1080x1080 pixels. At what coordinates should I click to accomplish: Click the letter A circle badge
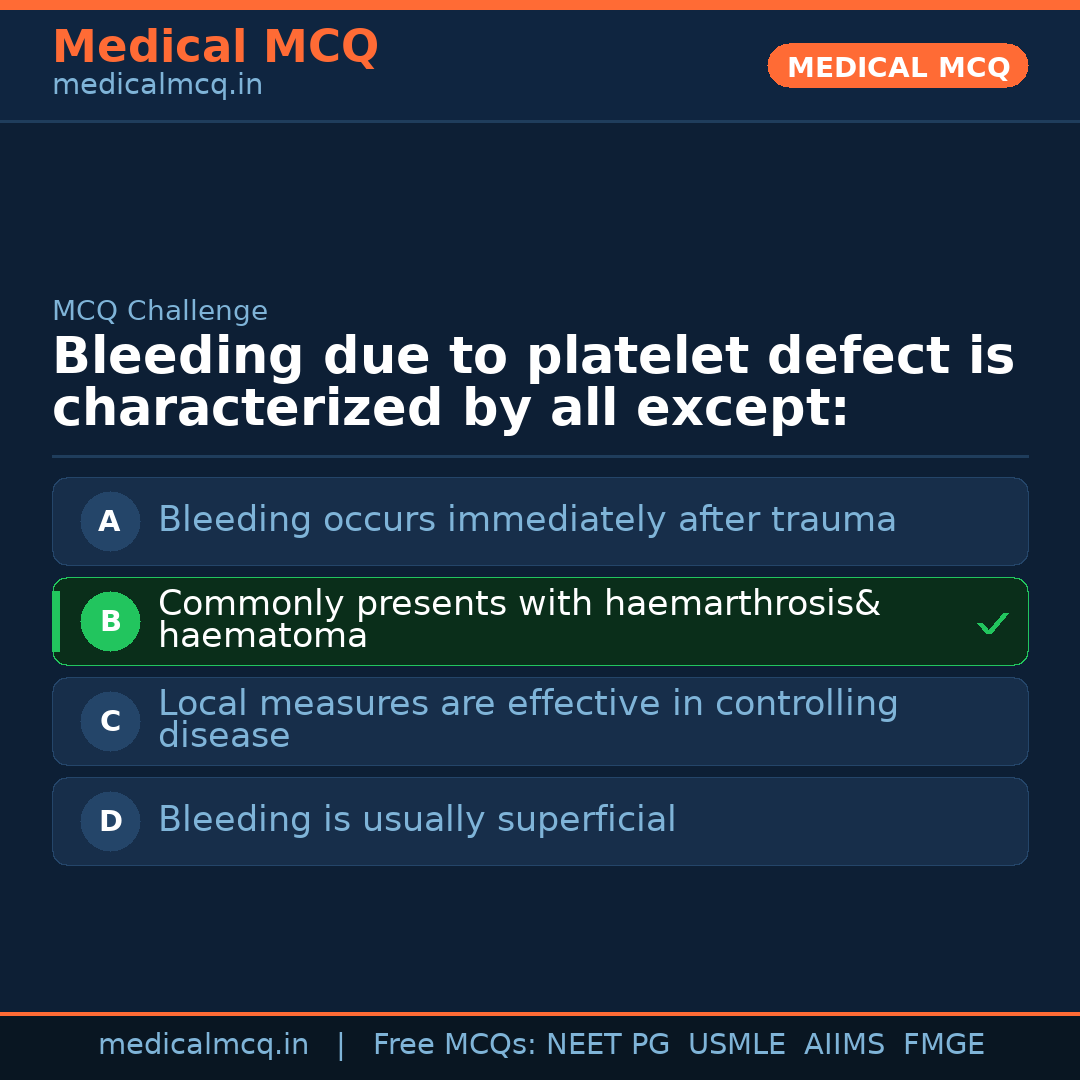click(x=110, y=521)
